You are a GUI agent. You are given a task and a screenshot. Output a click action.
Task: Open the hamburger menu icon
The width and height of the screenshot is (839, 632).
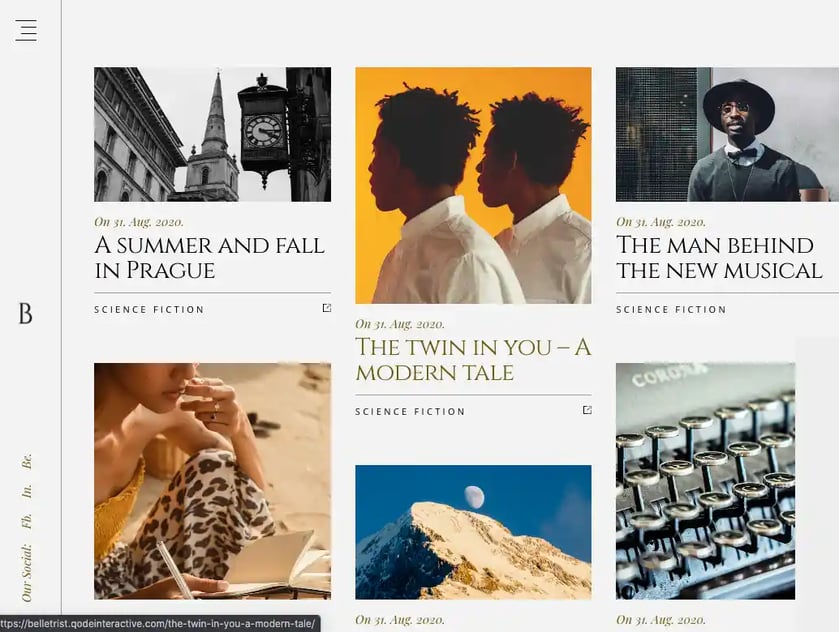(26, 30)
